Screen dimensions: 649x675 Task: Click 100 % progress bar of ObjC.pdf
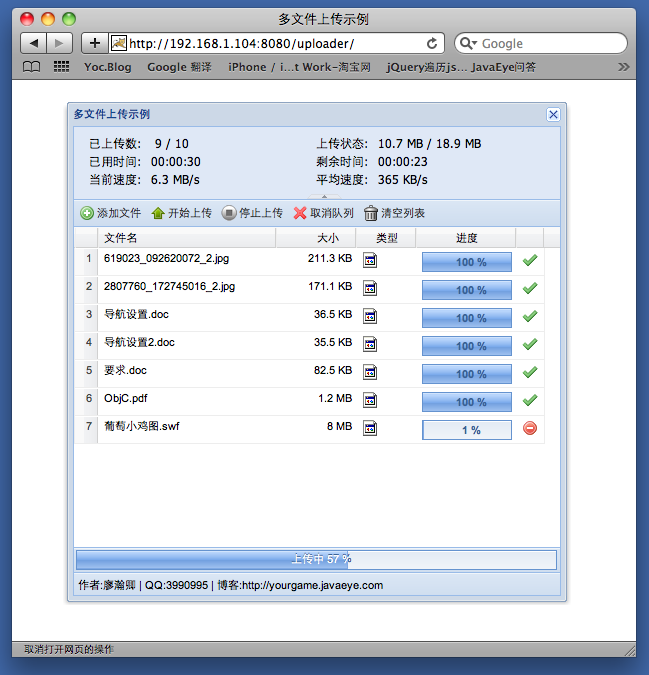point(467,402)
